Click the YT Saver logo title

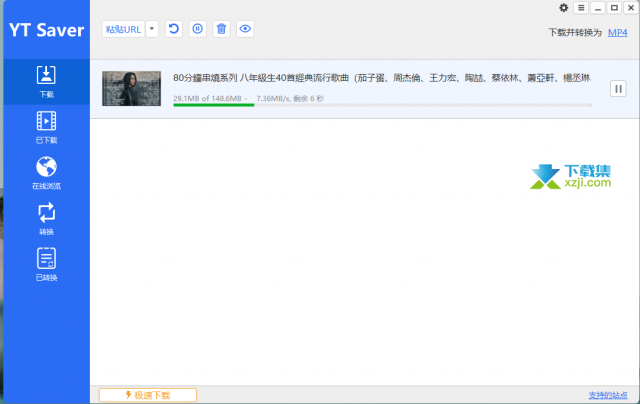(x=47, y=30)
